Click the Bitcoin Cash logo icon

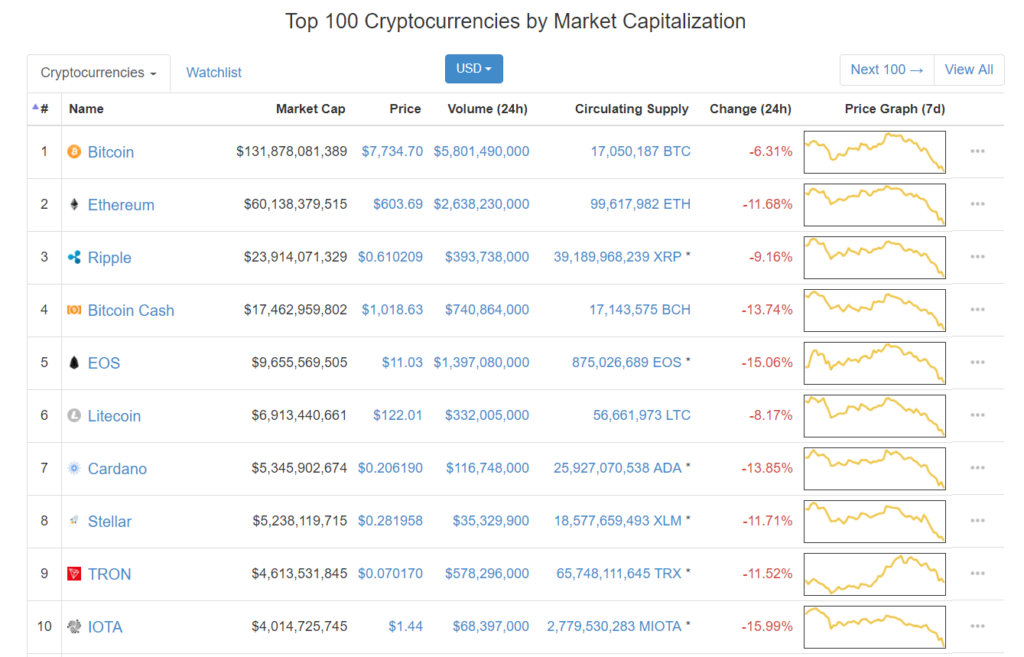click(74, 310)
